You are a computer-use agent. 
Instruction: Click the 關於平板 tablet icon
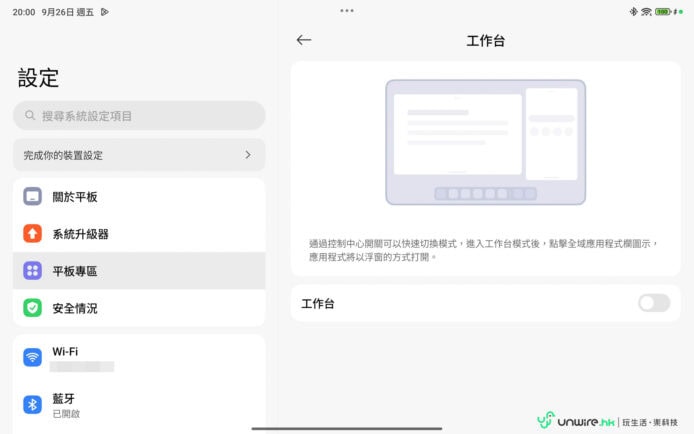(33, 197)
